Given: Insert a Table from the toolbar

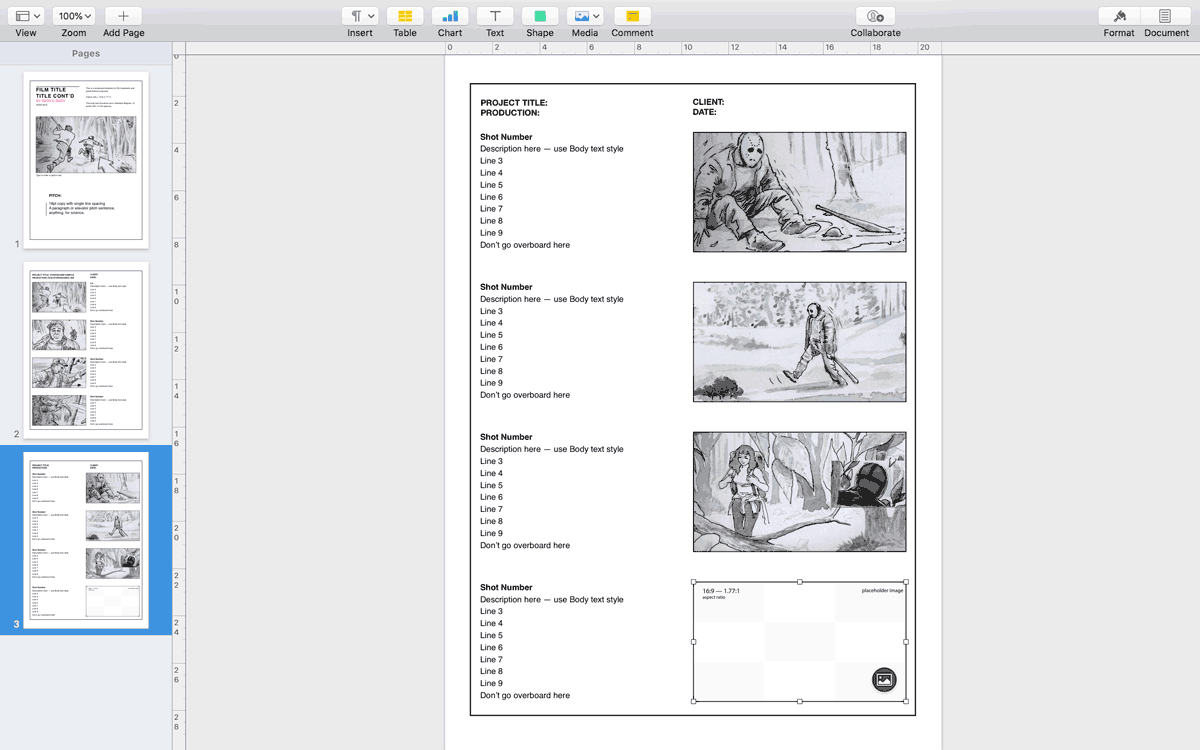Looking at the screenshot, I should point(405,17).
